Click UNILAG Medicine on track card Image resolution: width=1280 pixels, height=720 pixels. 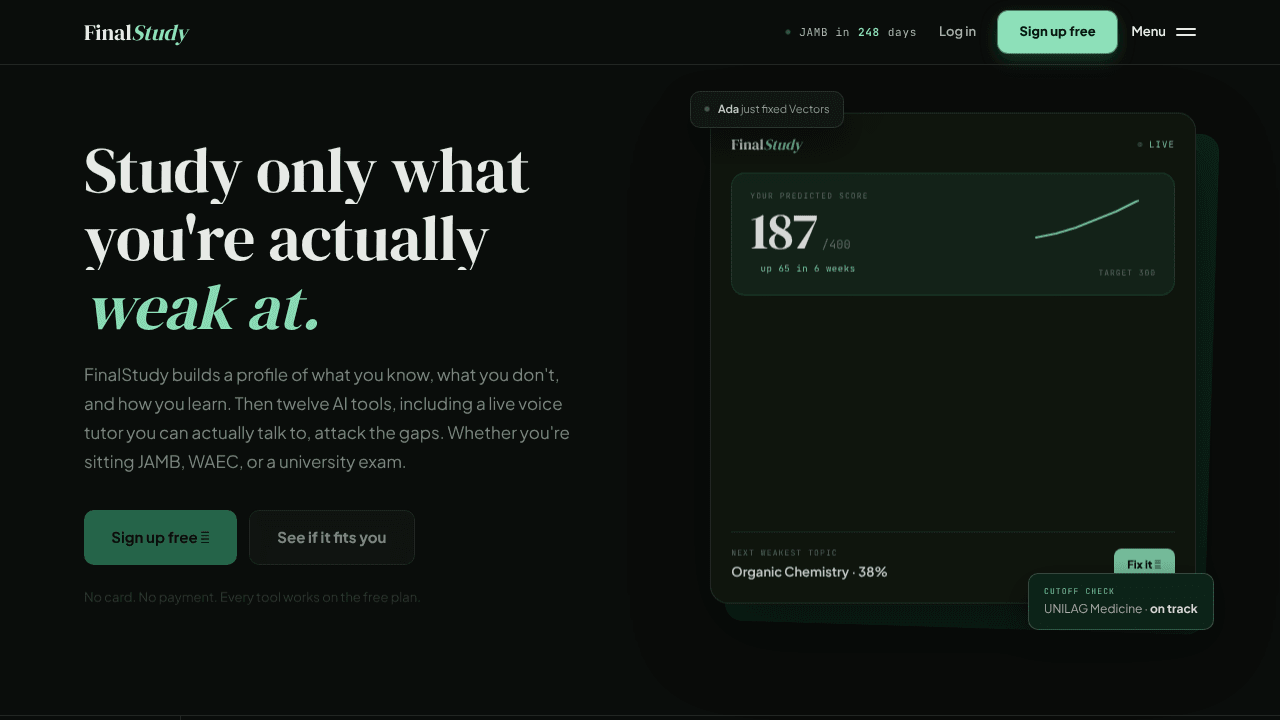[1121, 601]
